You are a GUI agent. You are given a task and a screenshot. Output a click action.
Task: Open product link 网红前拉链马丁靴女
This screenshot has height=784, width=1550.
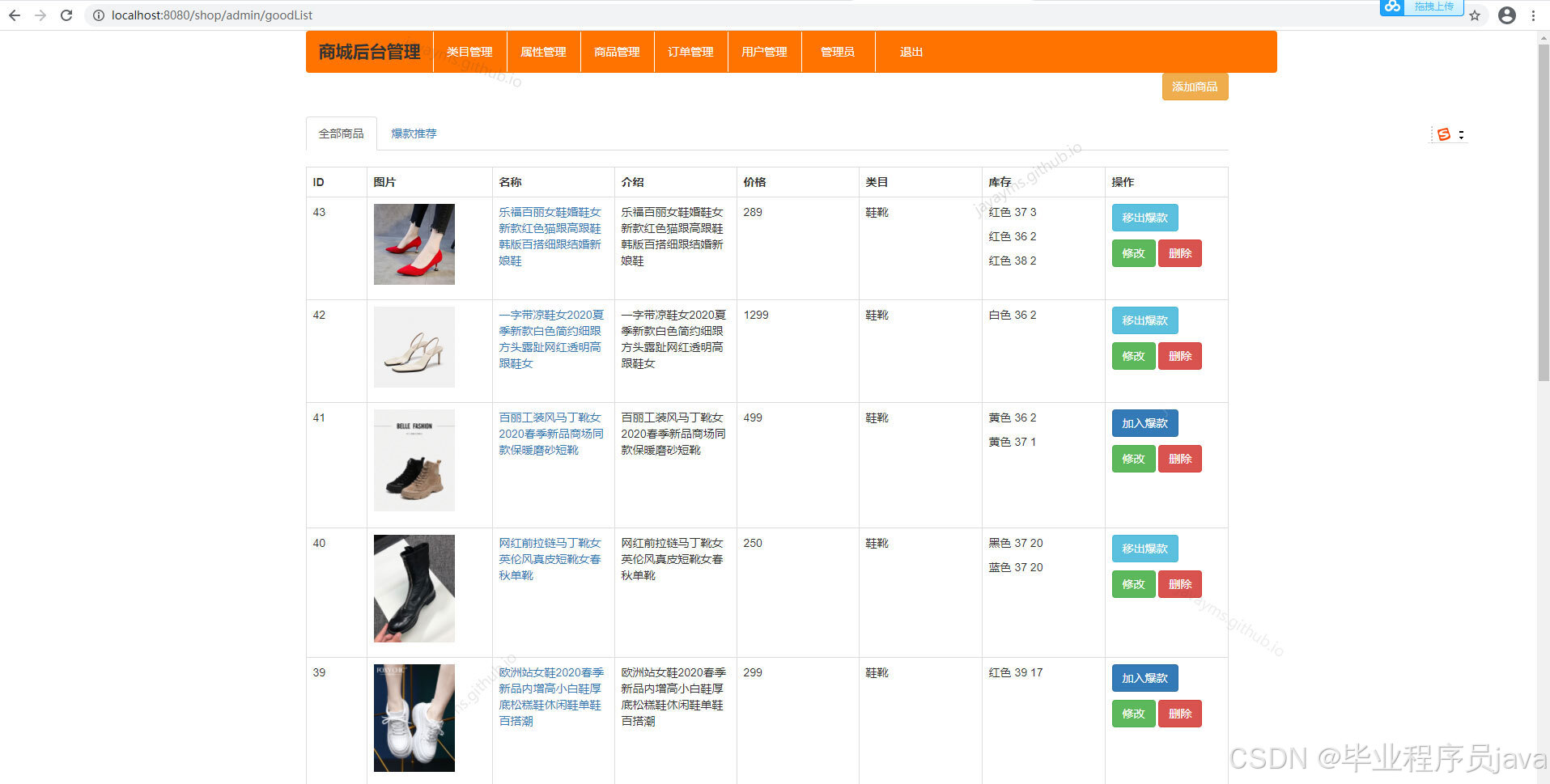(x=550, y=559)
